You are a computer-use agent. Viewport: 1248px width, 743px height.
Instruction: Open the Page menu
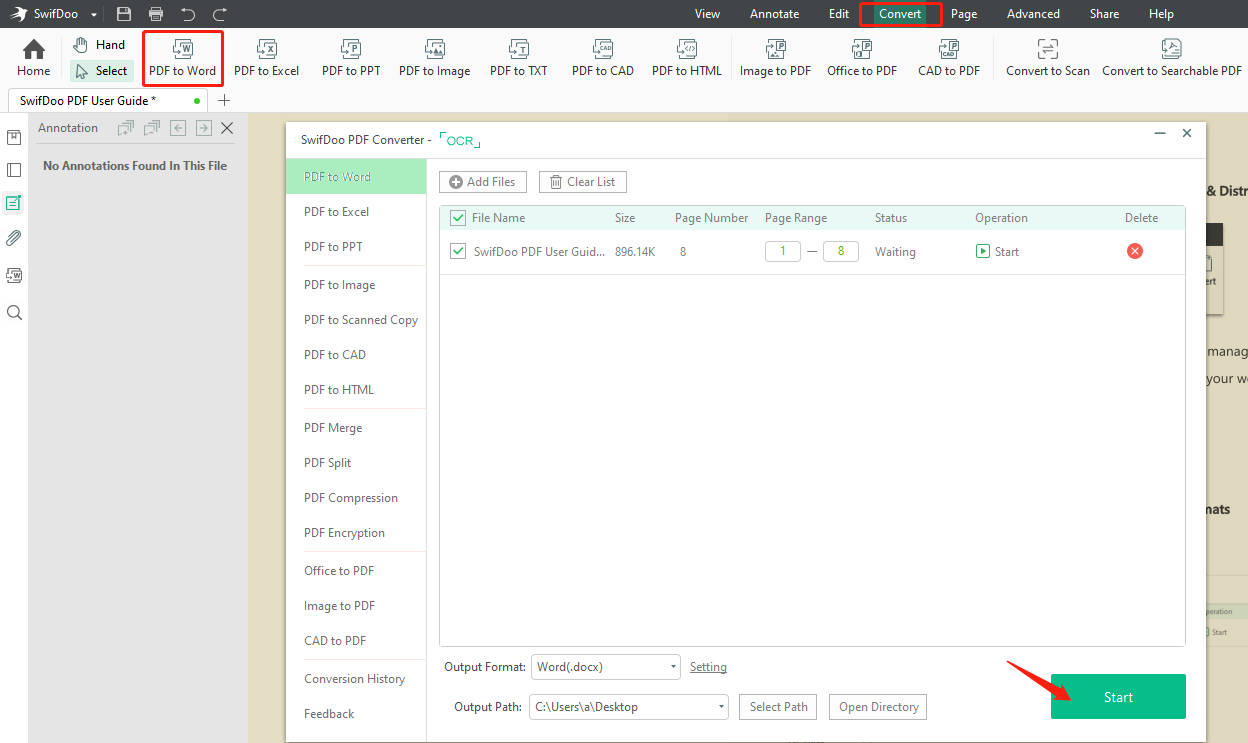[964, 14]
